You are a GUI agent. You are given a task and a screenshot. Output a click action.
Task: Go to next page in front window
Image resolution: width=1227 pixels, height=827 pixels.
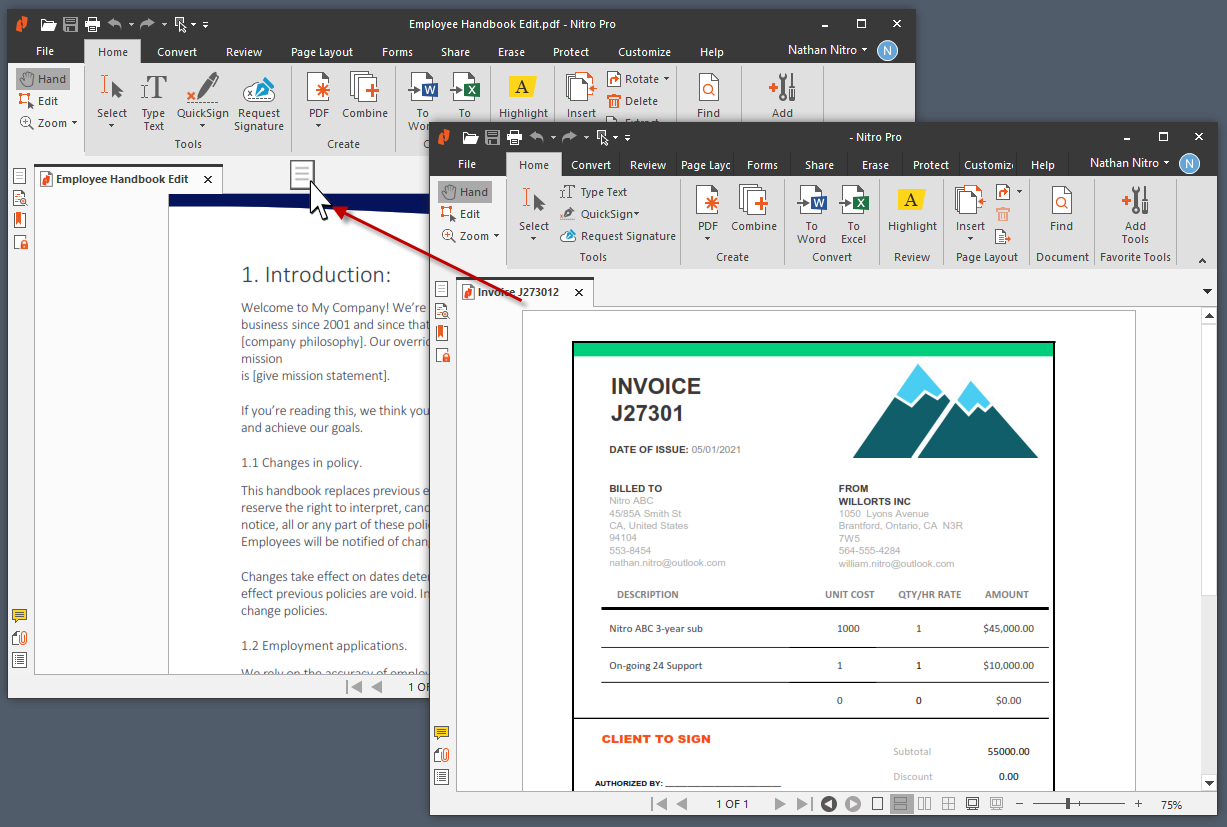click(x=779, y=804)
